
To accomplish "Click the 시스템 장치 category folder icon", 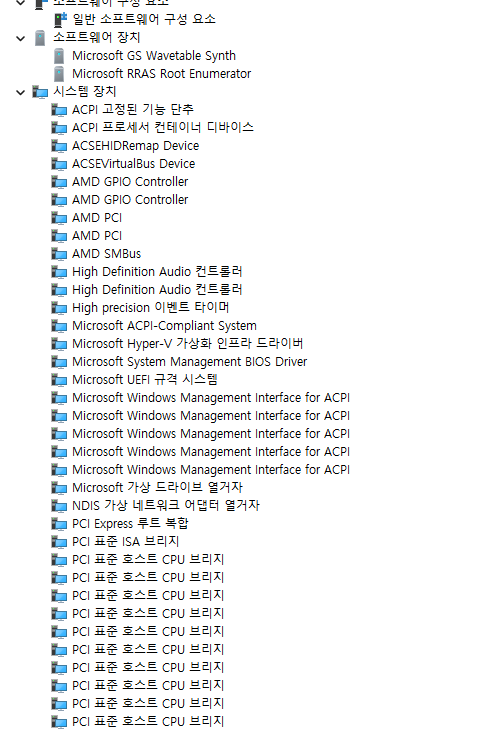I will click(40, 92).
